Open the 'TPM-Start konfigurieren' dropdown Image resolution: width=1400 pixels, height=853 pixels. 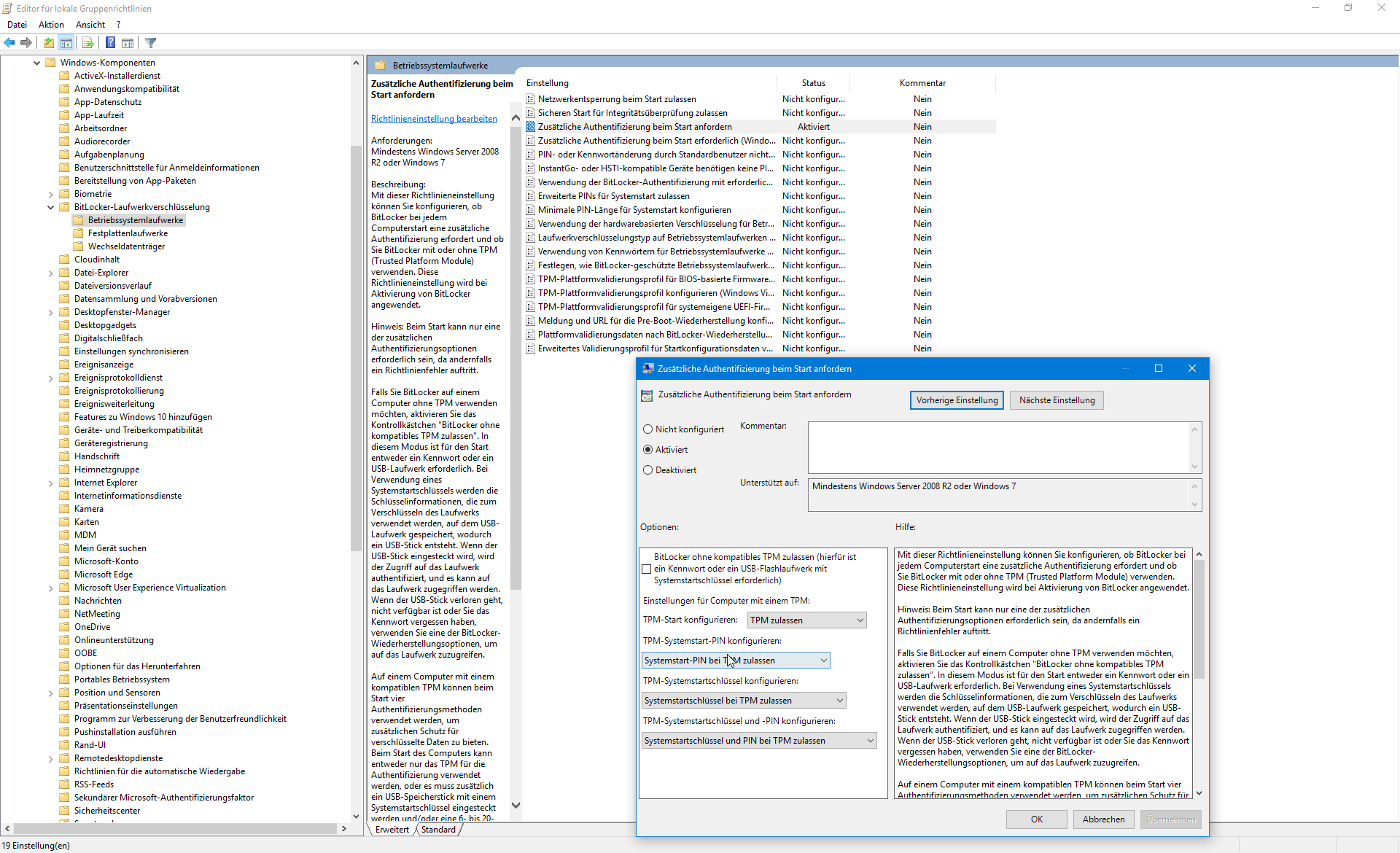click(x=806, y=620)
